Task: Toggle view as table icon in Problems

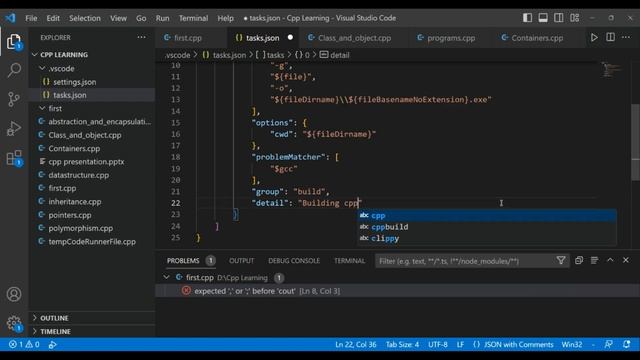Action: pyautogui.click(x=594, y=260)
